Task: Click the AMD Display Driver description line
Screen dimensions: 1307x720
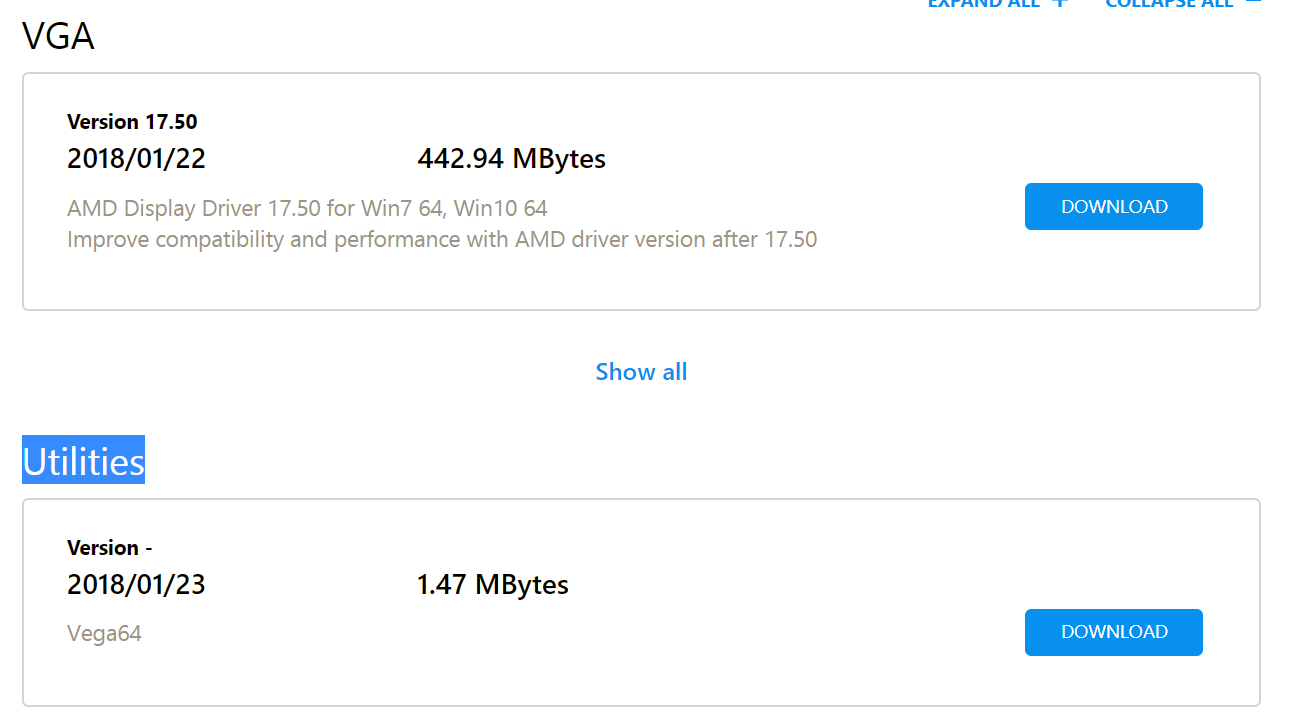Action: pos(307,209)
